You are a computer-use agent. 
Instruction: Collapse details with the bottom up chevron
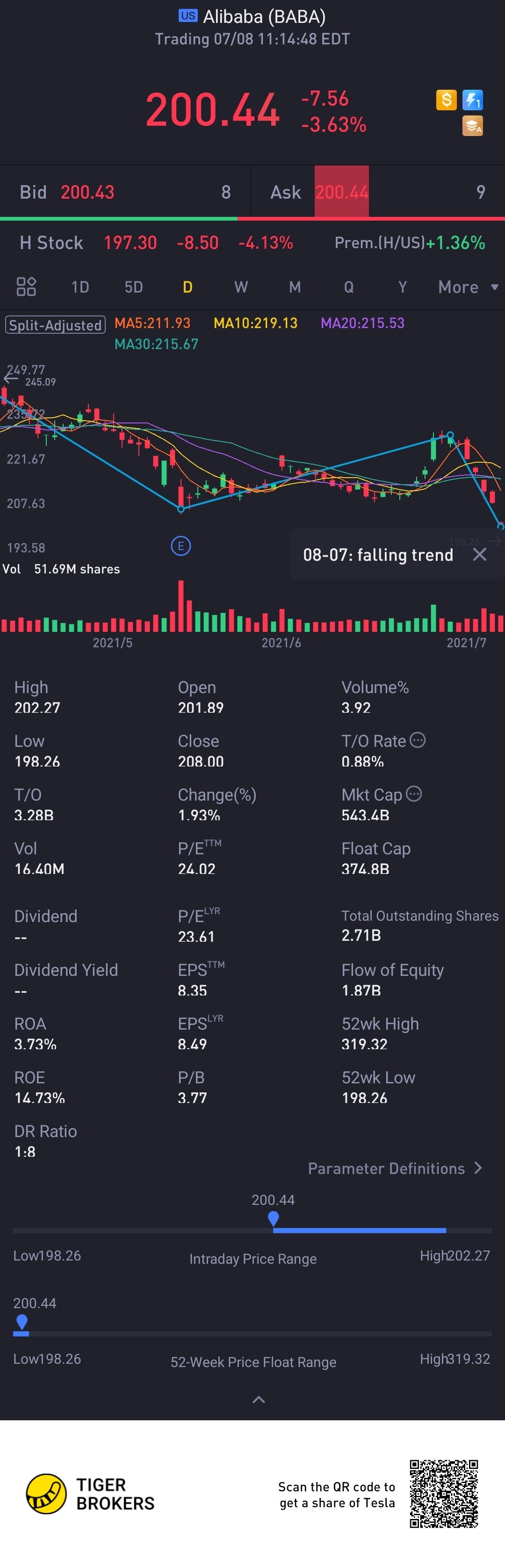coord(258,1399)
